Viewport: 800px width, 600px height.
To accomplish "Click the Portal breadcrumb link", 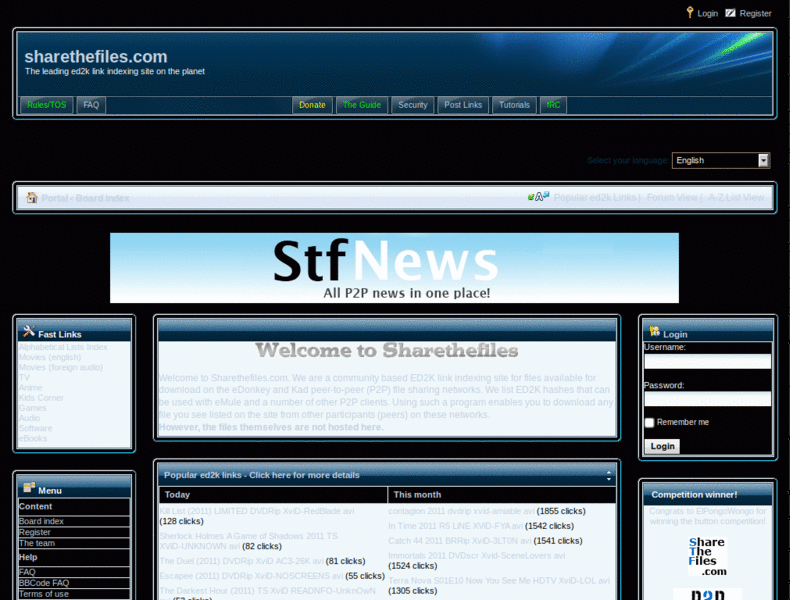I will [x=54, y=198].
